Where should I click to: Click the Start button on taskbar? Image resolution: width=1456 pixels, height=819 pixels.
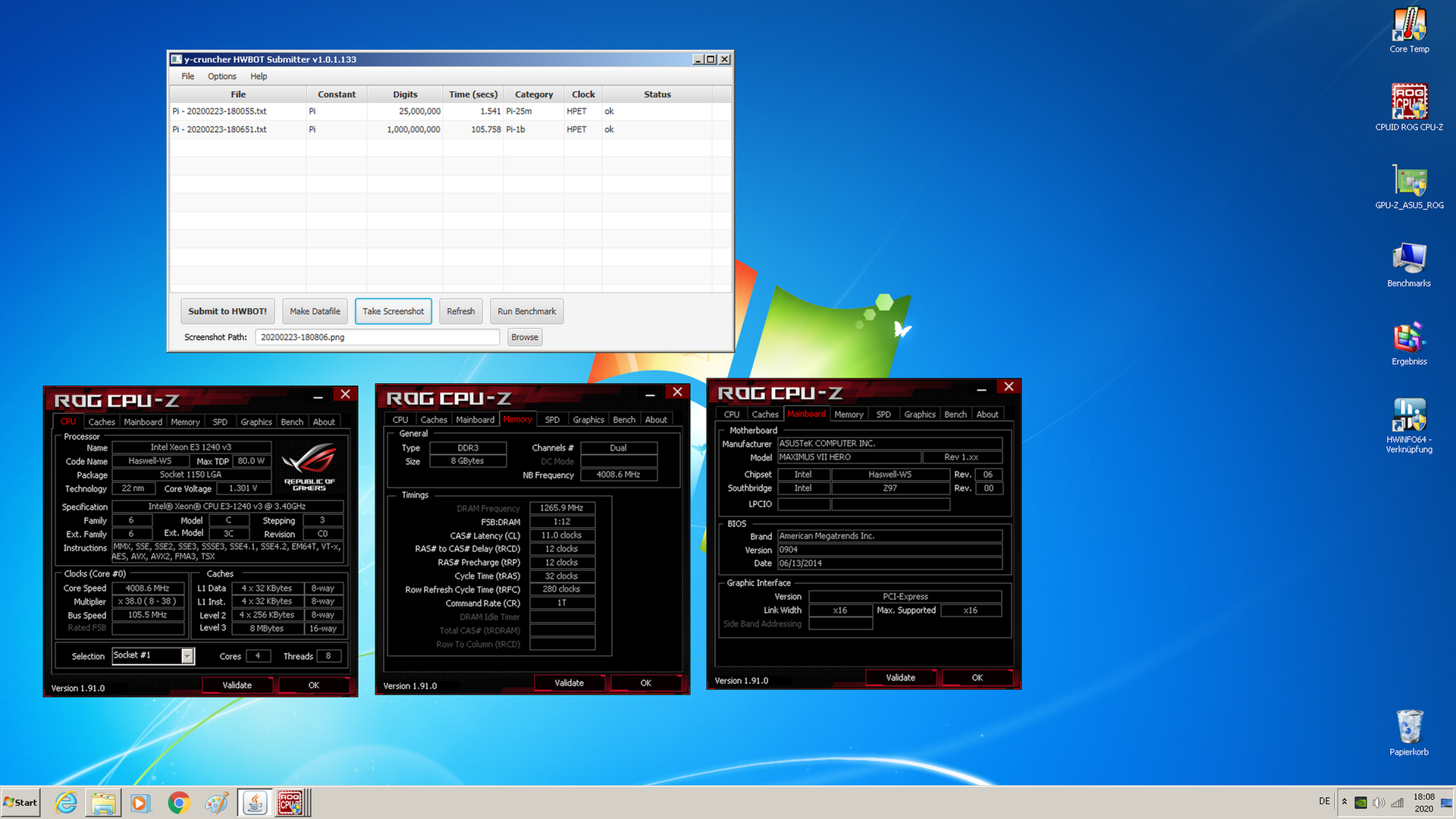coord(20,802)
